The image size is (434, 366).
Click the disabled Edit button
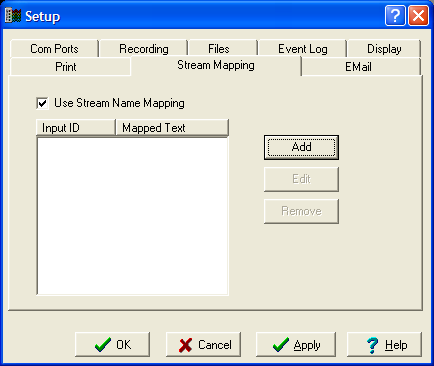pyautogui.click(x=301, y=179)
